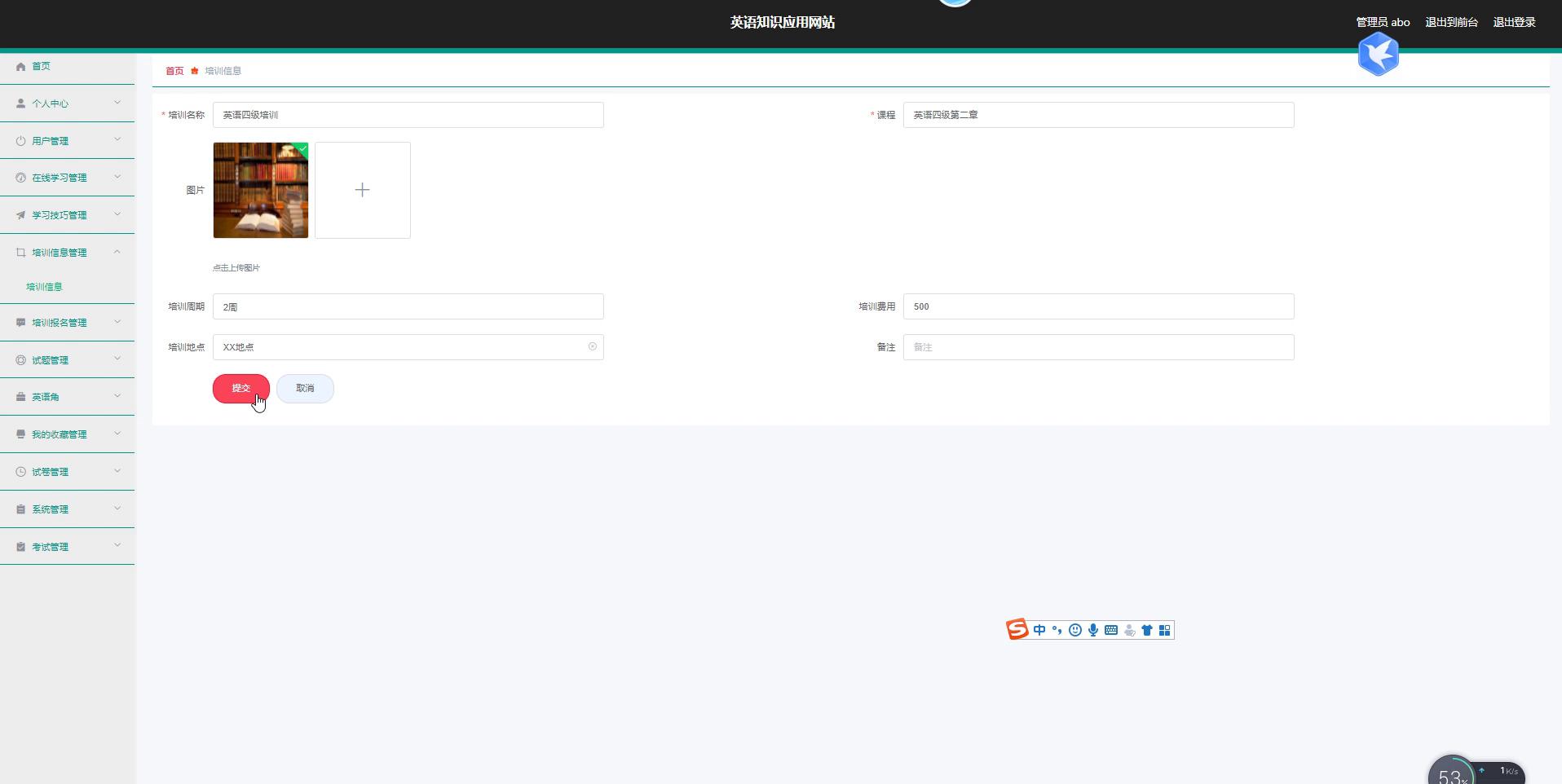Viewport: 1562px width, 784px height.
Task: Open the skin shirt icon in the IME toolbar
Action: point(1147,630)
